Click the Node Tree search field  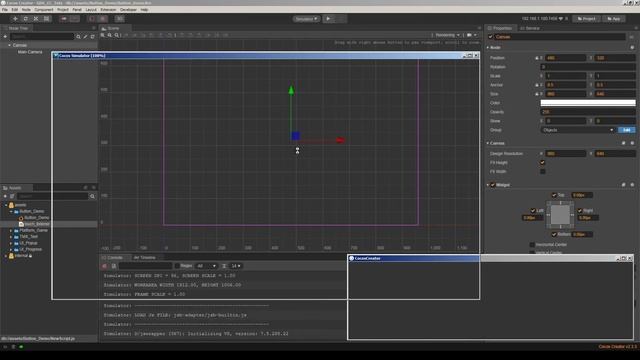pyautogui.click(x=42, y=36)
